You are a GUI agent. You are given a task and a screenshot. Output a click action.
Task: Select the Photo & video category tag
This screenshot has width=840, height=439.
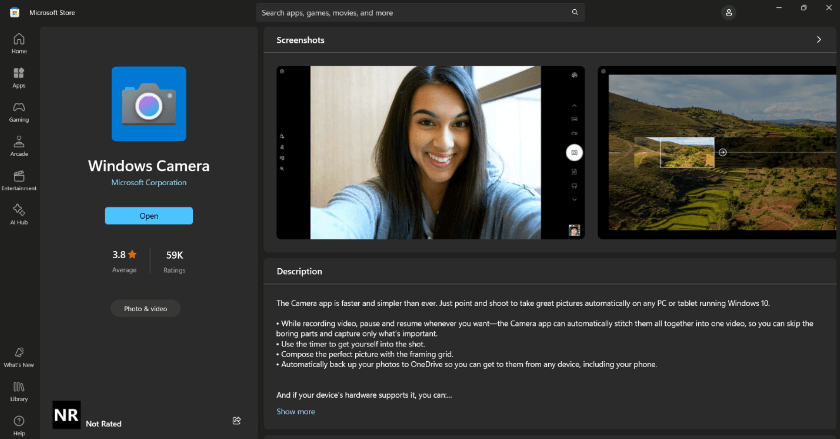pos(145,308)
